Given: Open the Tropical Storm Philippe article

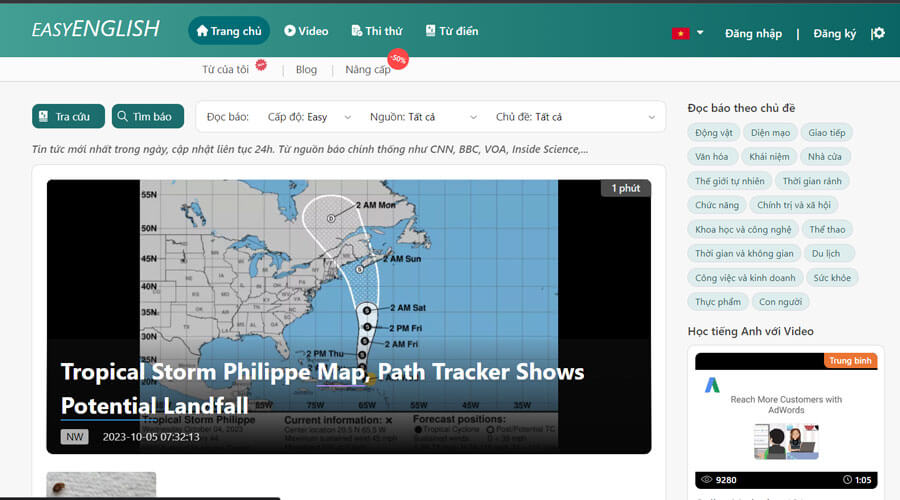Looking at the screenshot, I should coord(322,388).
